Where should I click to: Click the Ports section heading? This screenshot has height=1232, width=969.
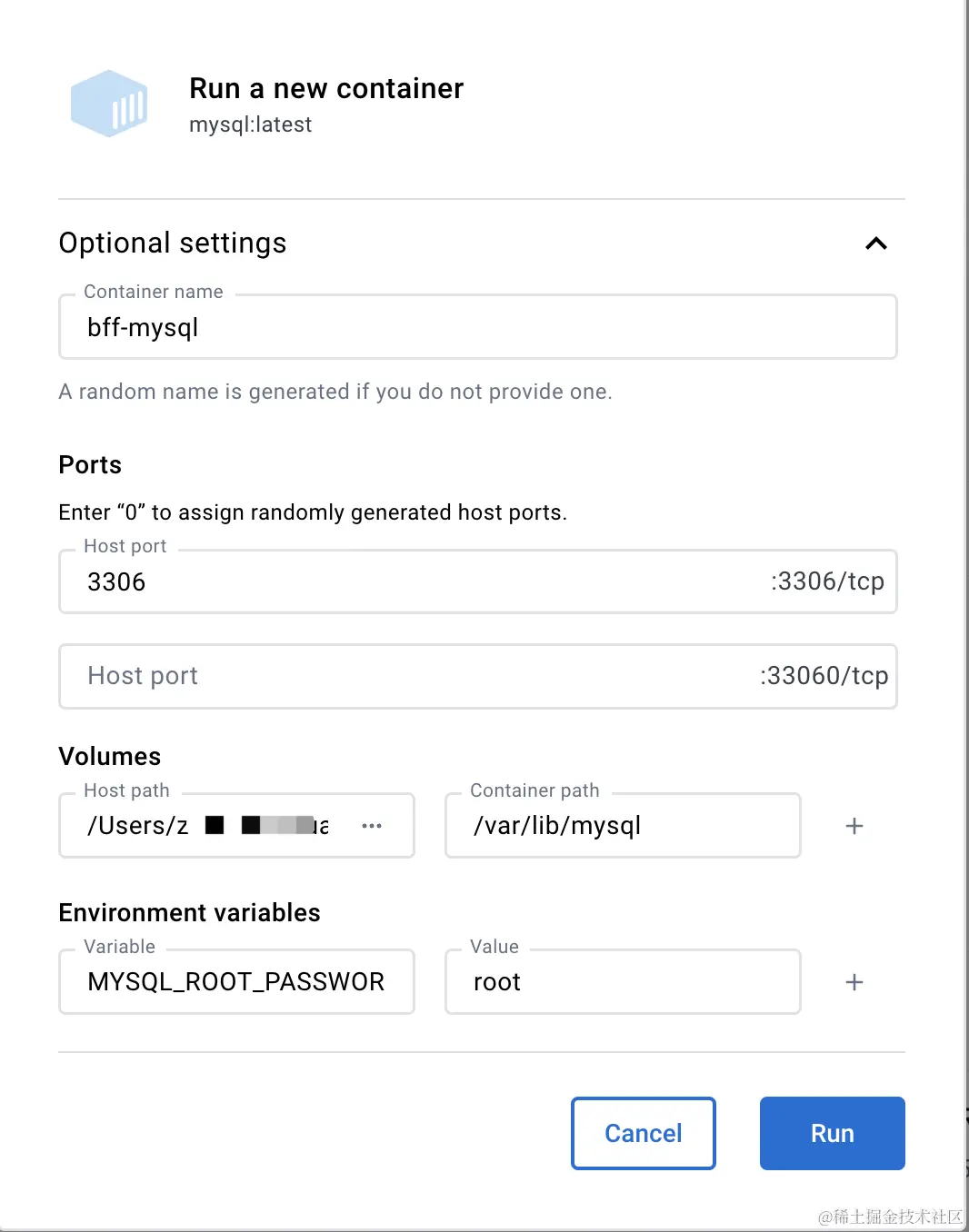89,464
